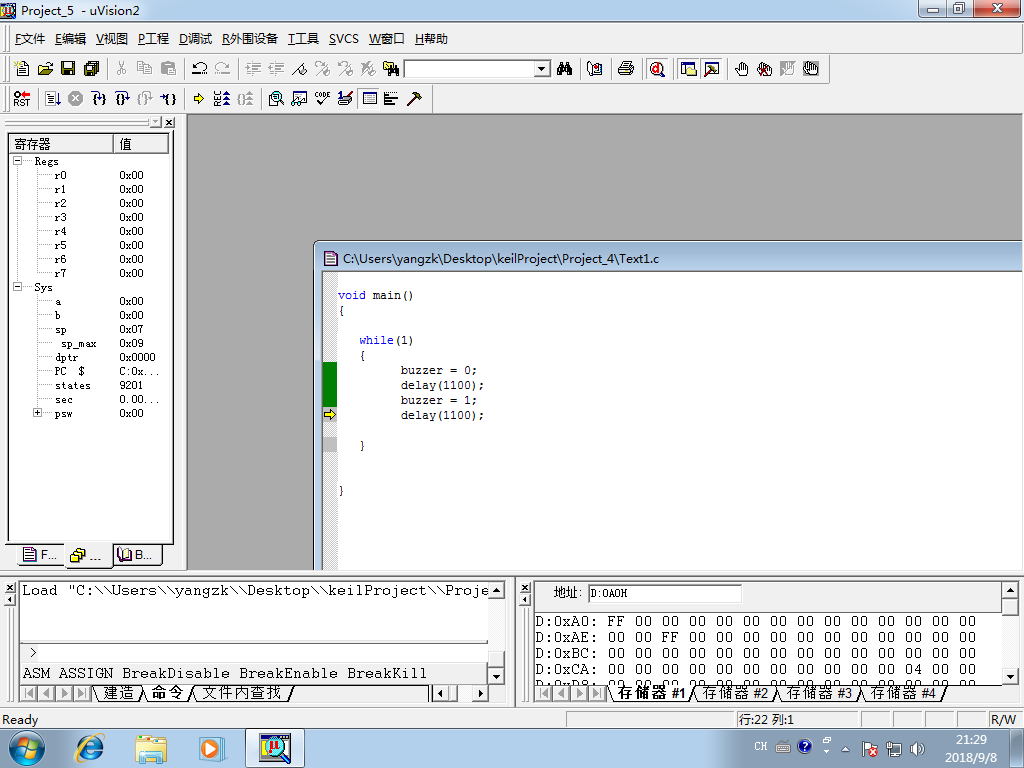Click the Windows Start button
1024x768 pixels.
[27, 748]
